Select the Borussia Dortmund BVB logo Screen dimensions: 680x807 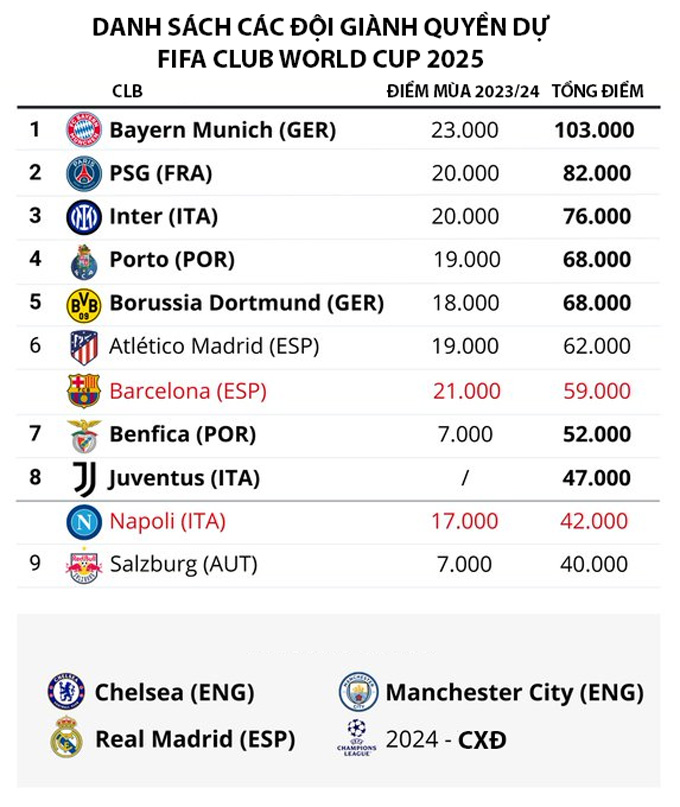[84, 306]
